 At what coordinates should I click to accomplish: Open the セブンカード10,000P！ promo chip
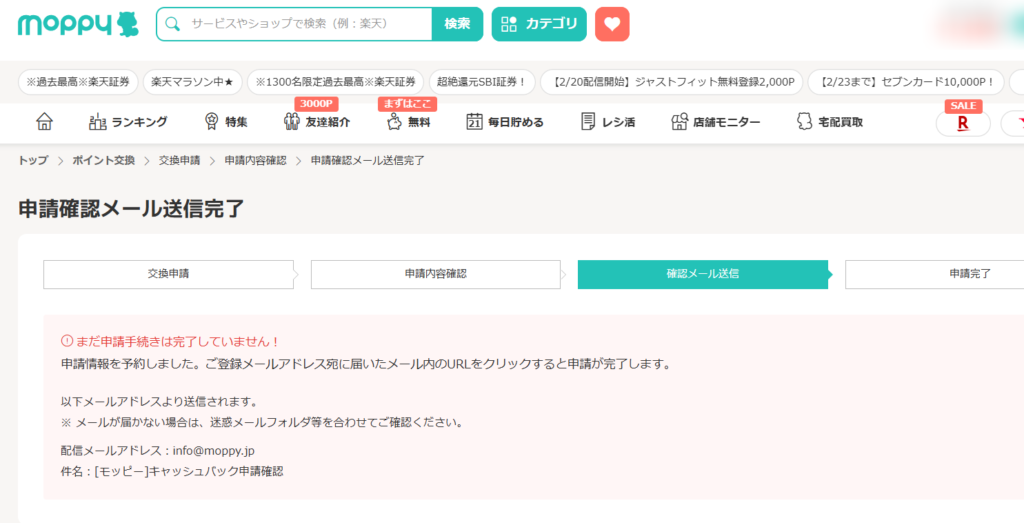(906, 82)
